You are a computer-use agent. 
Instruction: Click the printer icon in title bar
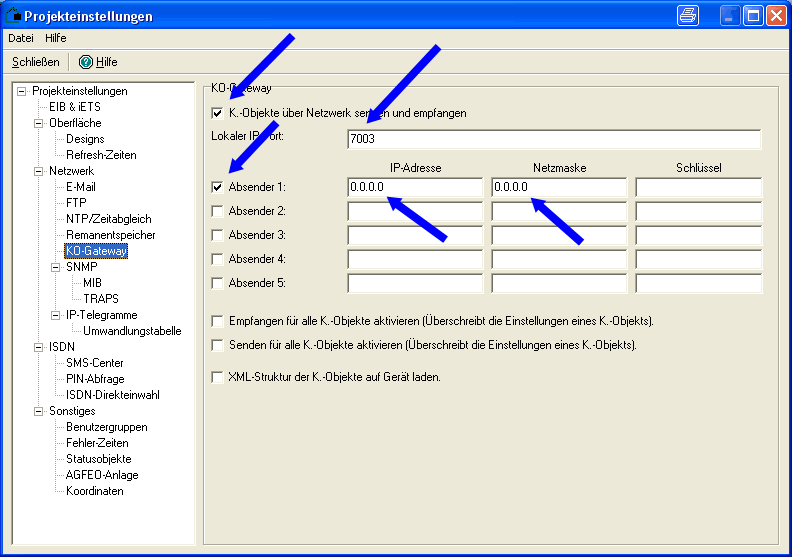click(x=688, y=15)
